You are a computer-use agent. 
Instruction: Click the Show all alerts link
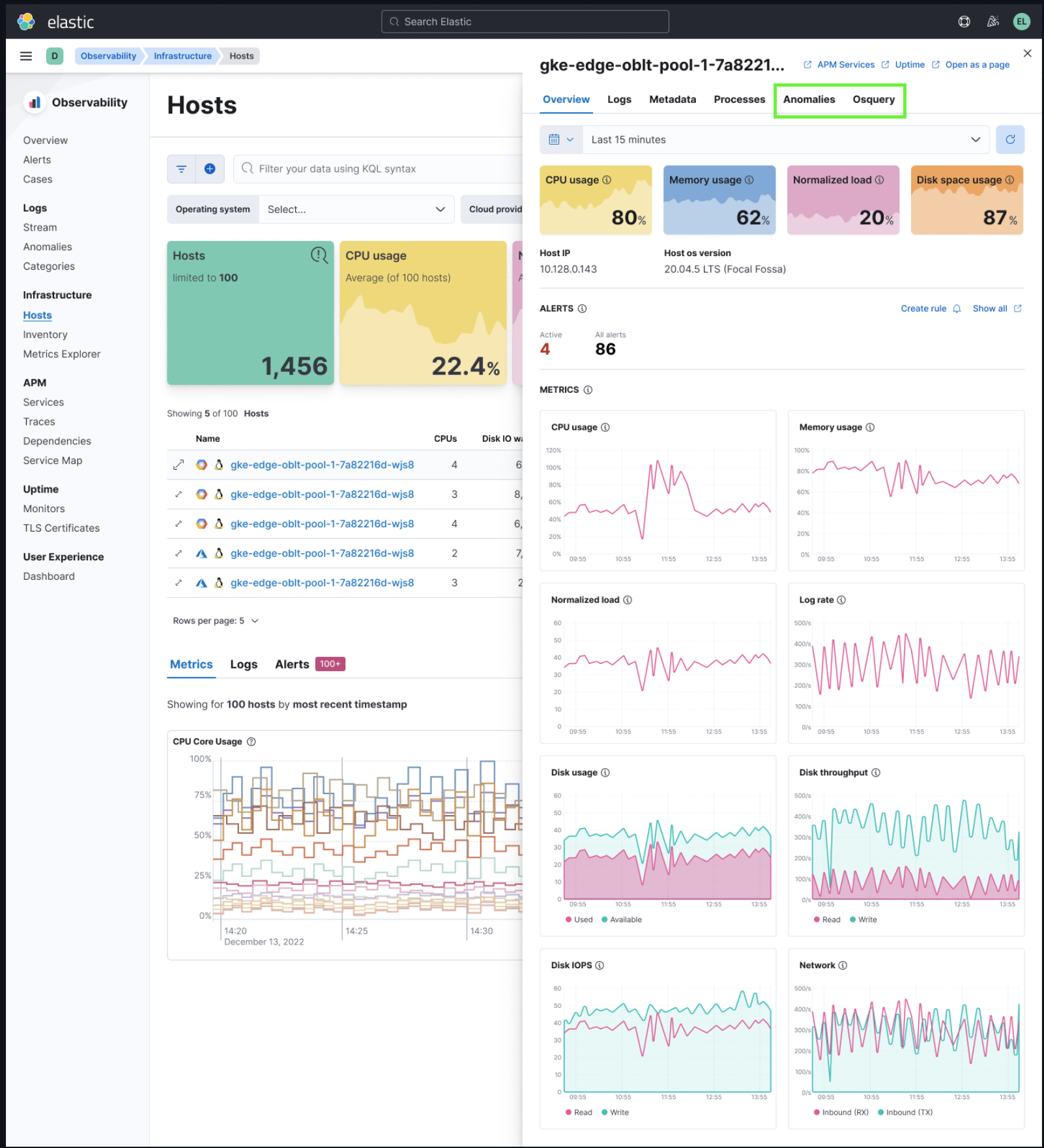(x=991, y=308)
